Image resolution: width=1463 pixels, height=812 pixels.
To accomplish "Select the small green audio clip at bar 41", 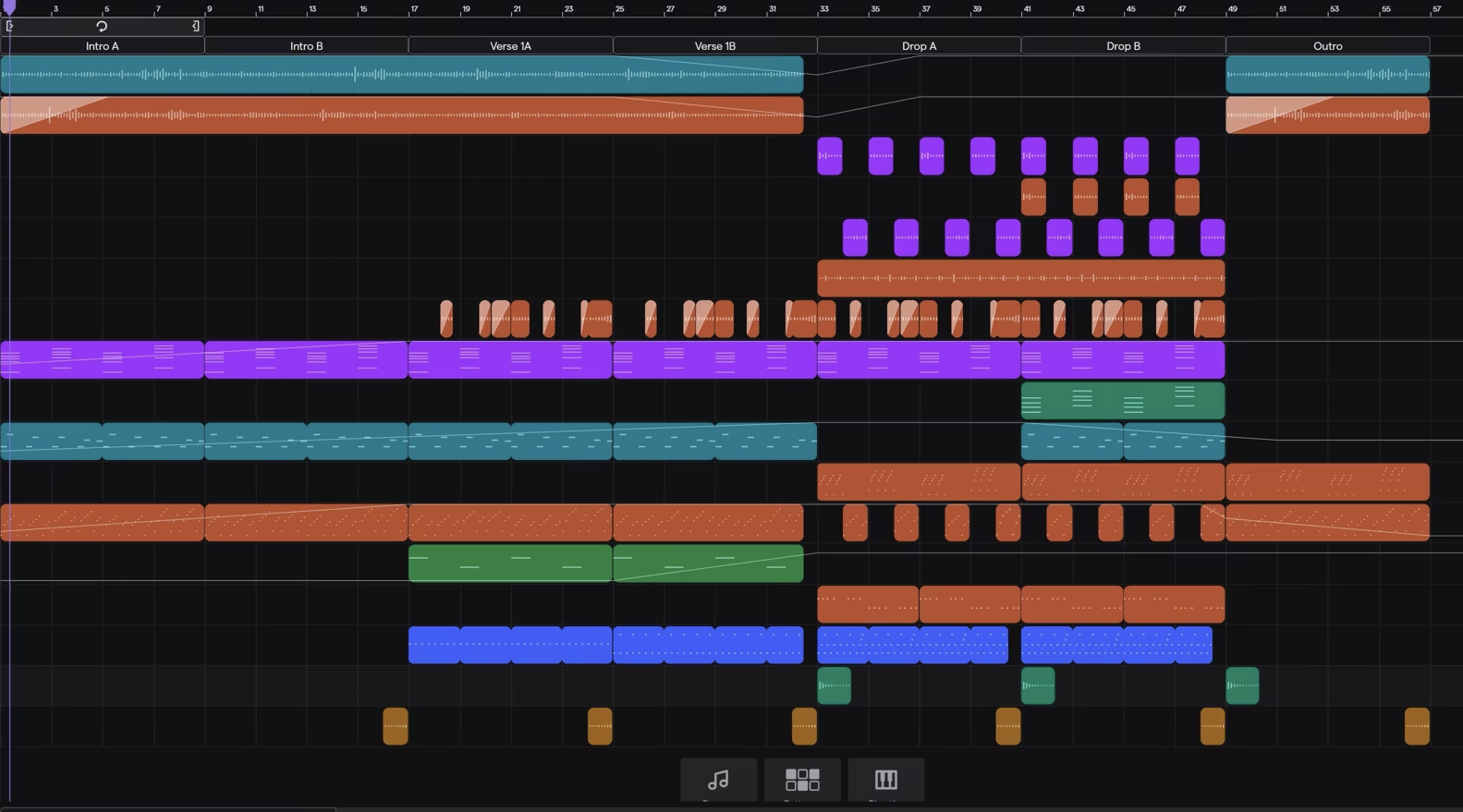I will coord(1038,685).
